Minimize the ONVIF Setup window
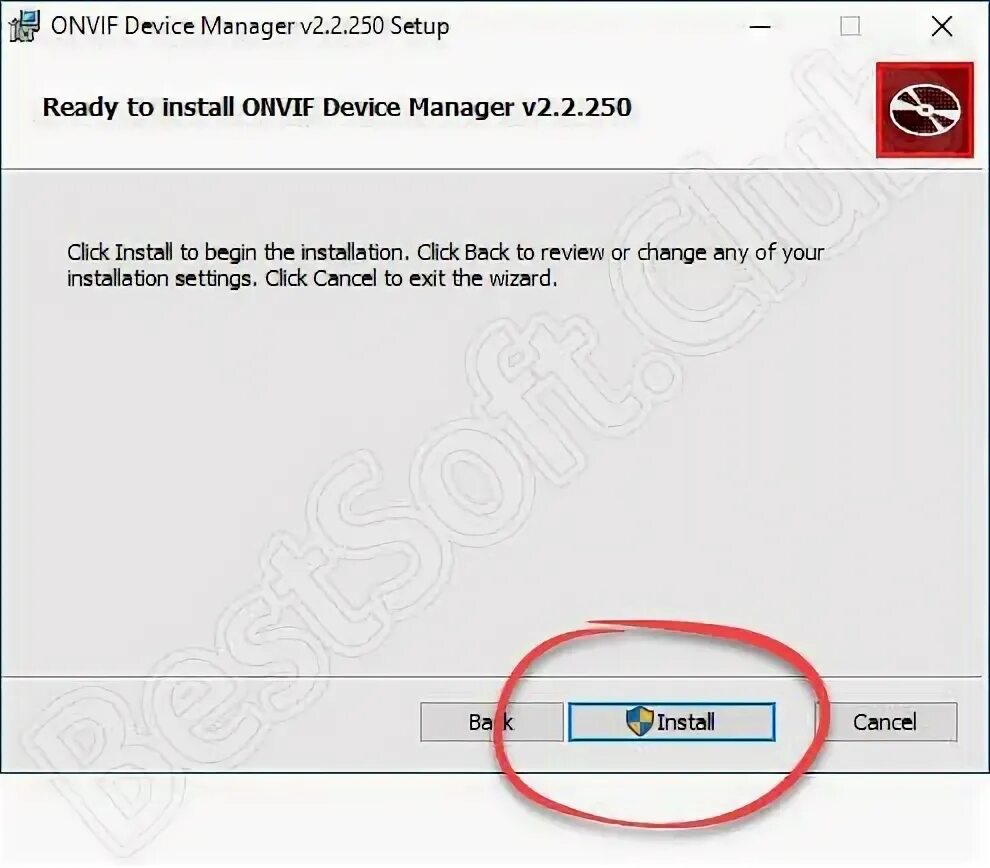This screenshot has width=990, height=868. 760,27
